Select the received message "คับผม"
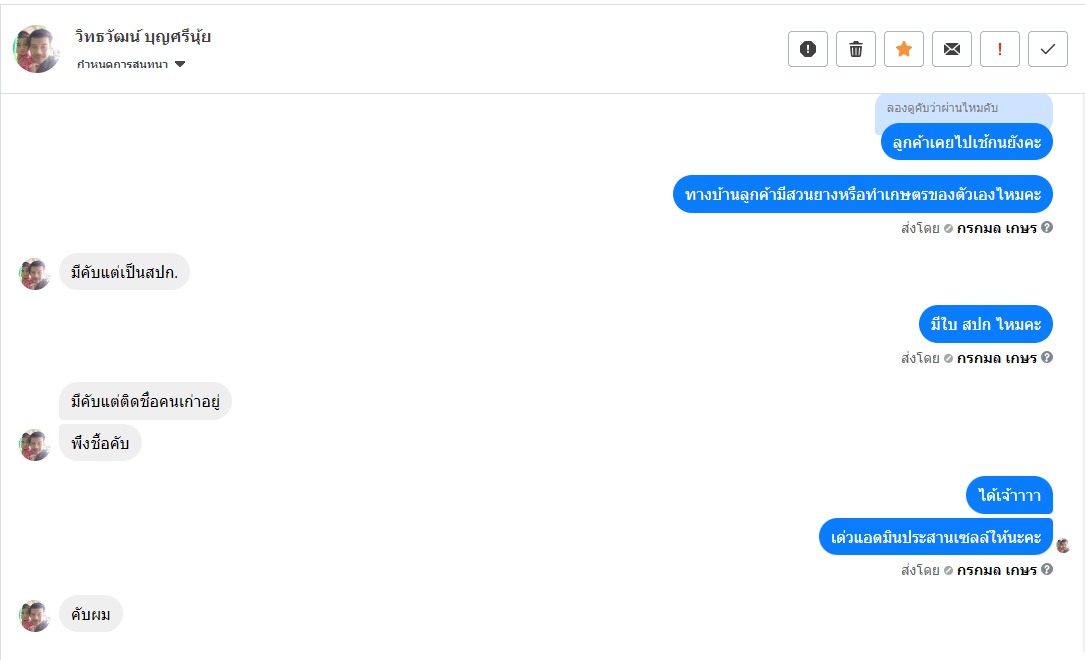 pyautogui.click(x=91, y=614)
